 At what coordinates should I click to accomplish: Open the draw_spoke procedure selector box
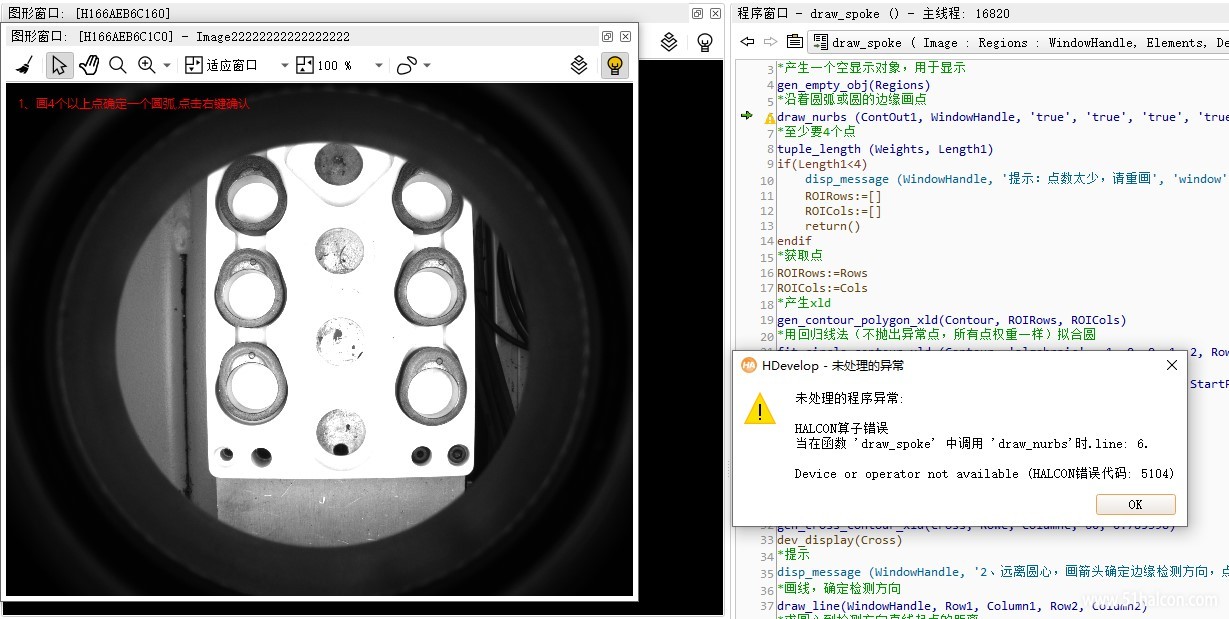1018,42
